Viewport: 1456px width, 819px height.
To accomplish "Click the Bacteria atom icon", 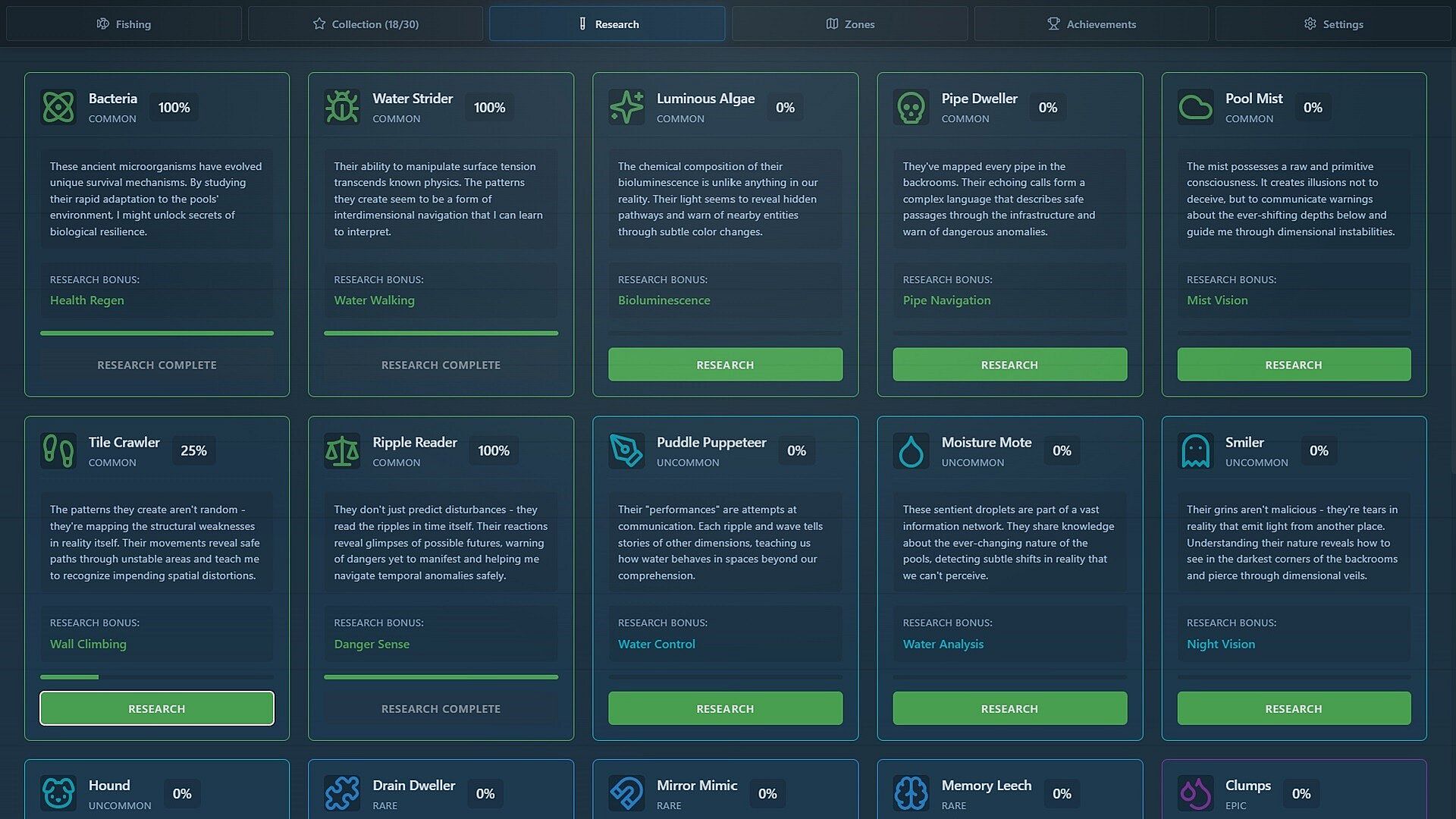I will coord(58,107).
